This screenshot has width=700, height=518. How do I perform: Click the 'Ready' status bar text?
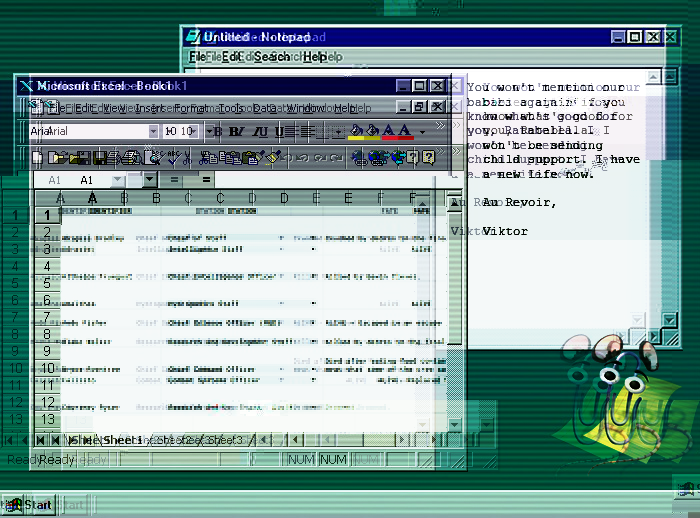click(x=56, y=460)
